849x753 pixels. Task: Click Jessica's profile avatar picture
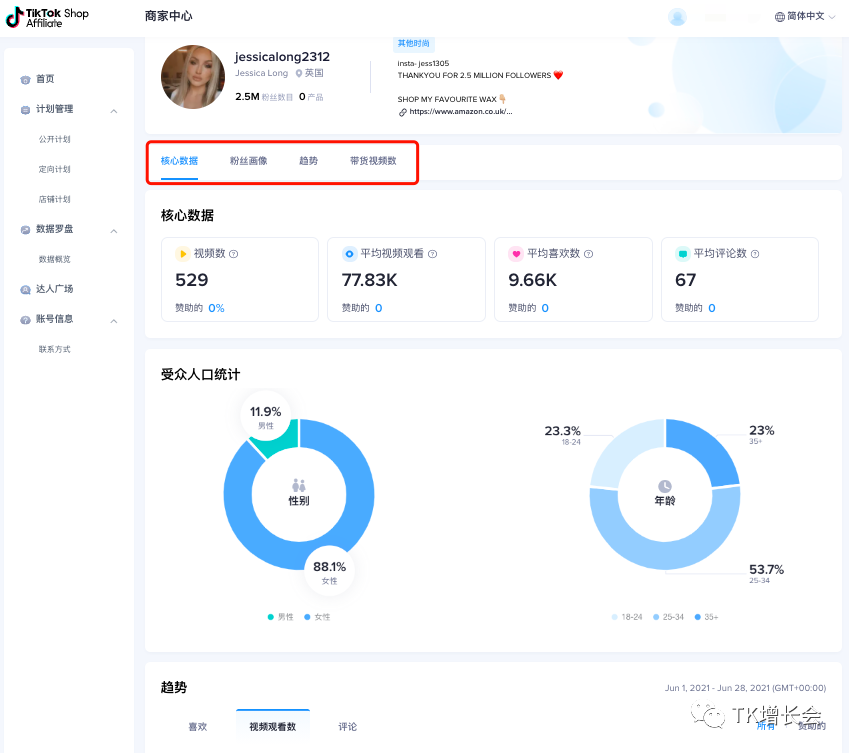pyautogui.click(x=193, y=77)
